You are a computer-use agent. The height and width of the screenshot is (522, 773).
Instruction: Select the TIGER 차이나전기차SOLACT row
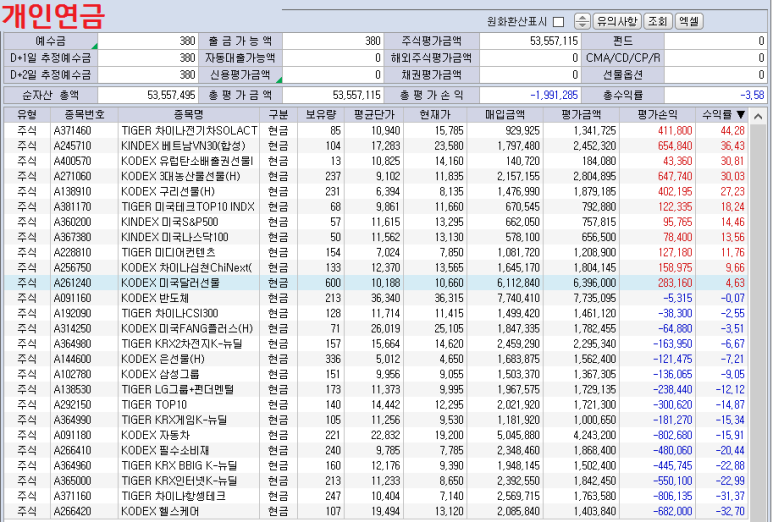click(x=376, y=131)
